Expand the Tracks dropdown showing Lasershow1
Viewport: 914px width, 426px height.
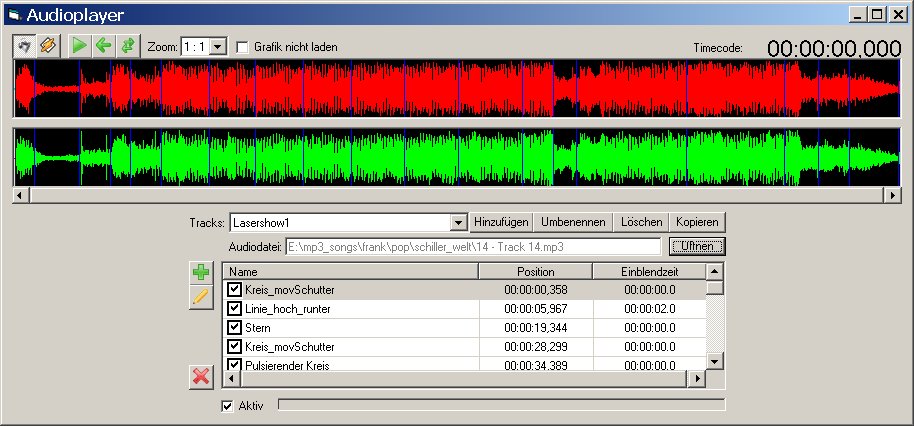(459, 223)
